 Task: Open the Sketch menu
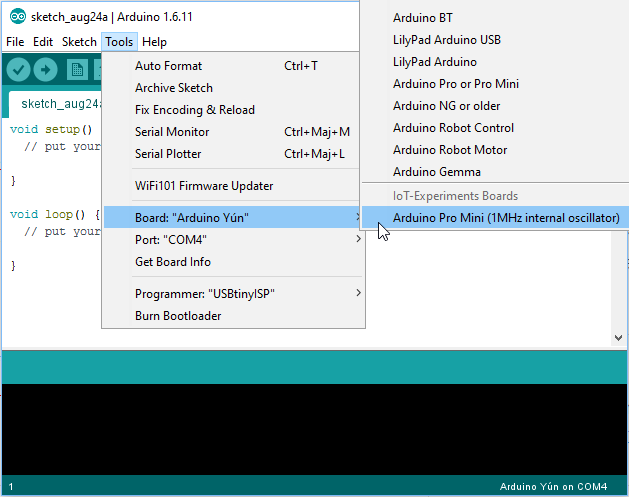click(x=79, y=42)
